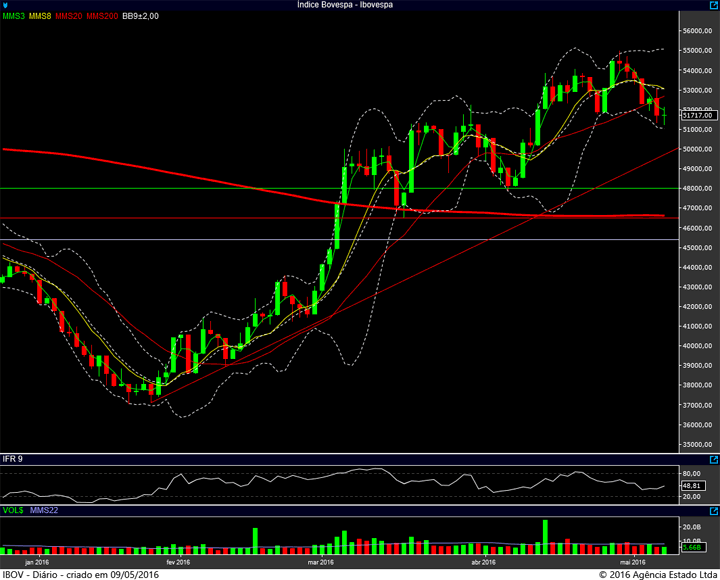Image resolution: width=720 pixels, height=580 pixels.
Task: Click the MMS22 volume average label
Action: [44, 510]
